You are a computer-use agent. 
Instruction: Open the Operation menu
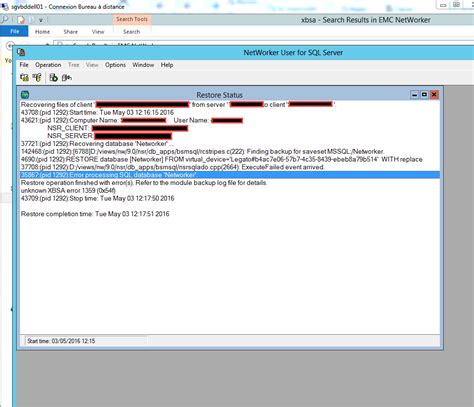48,65
